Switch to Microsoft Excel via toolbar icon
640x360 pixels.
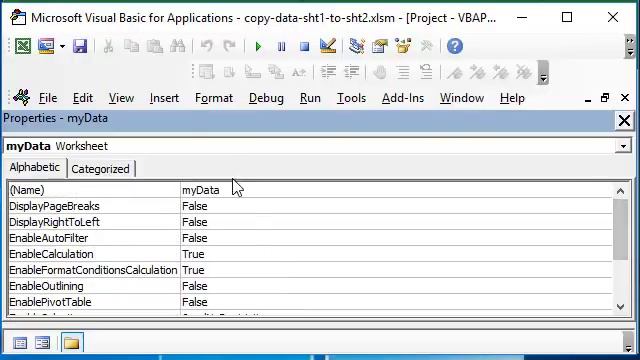[x=23, y=46]
